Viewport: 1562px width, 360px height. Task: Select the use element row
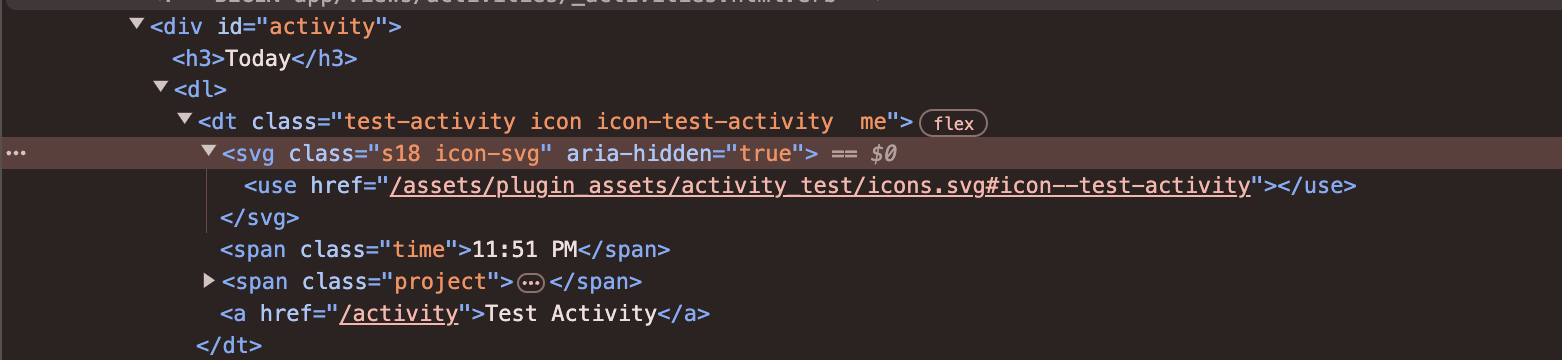tap(800, 186)
